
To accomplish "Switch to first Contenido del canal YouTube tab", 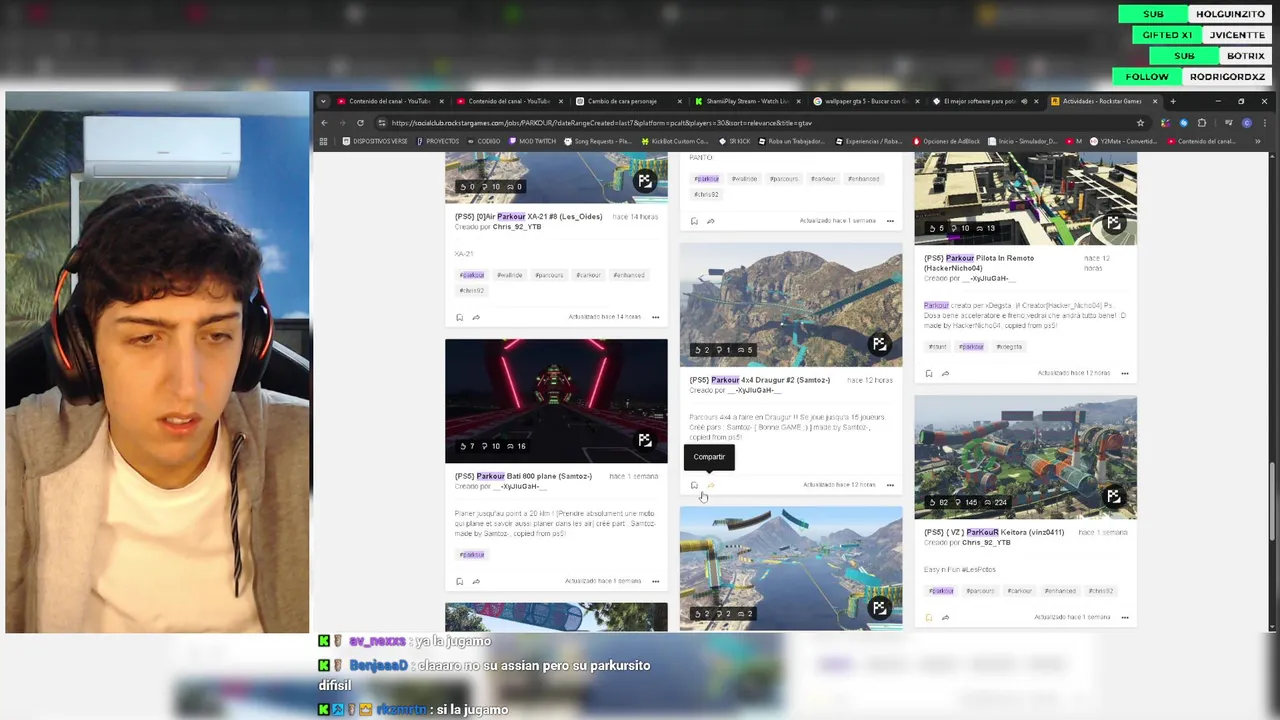I will pyautogui.click(x=390, y=101).
